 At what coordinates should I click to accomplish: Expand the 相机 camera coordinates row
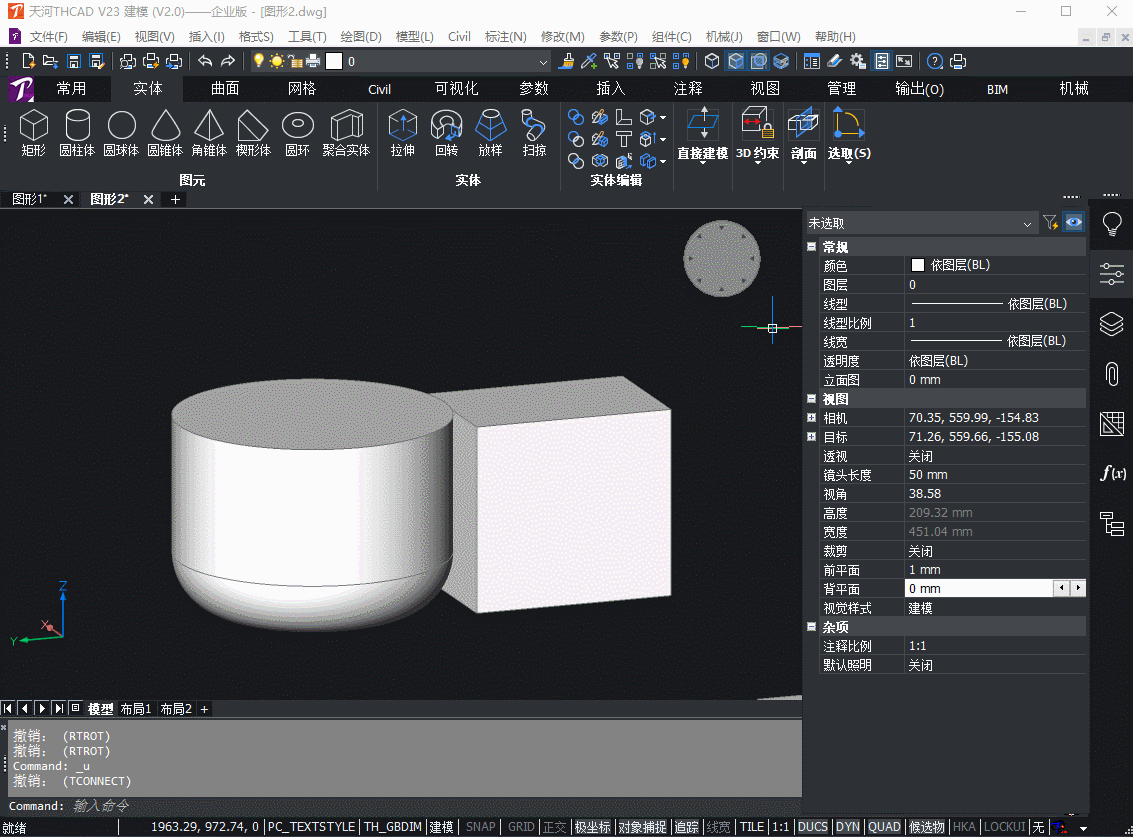(x=811, y=418)
